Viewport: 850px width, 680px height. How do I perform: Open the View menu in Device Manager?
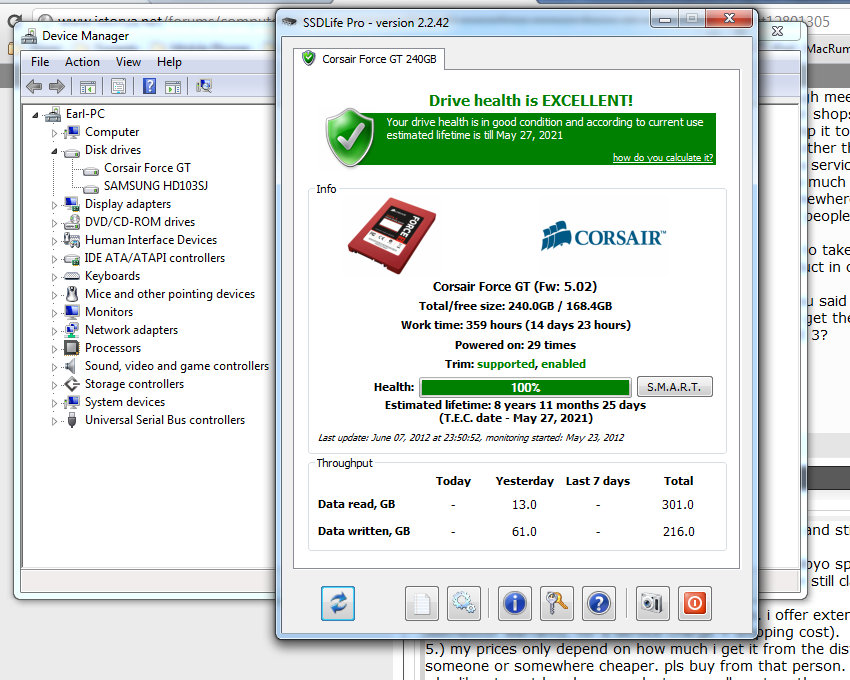click(128, 62)
